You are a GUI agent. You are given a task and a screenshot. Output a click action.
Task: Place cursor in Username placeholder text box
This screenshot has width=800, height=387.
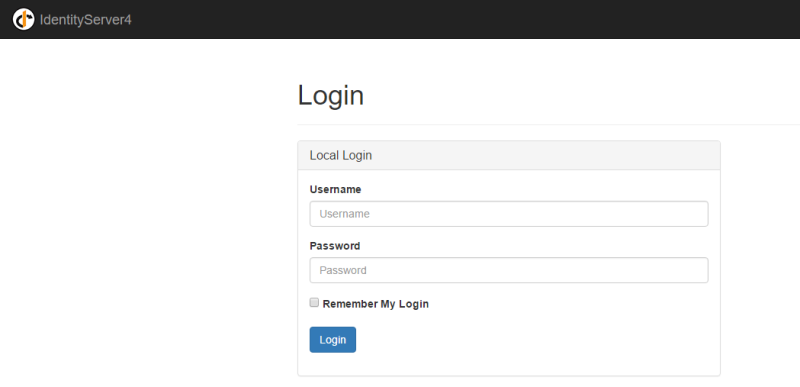509,214
